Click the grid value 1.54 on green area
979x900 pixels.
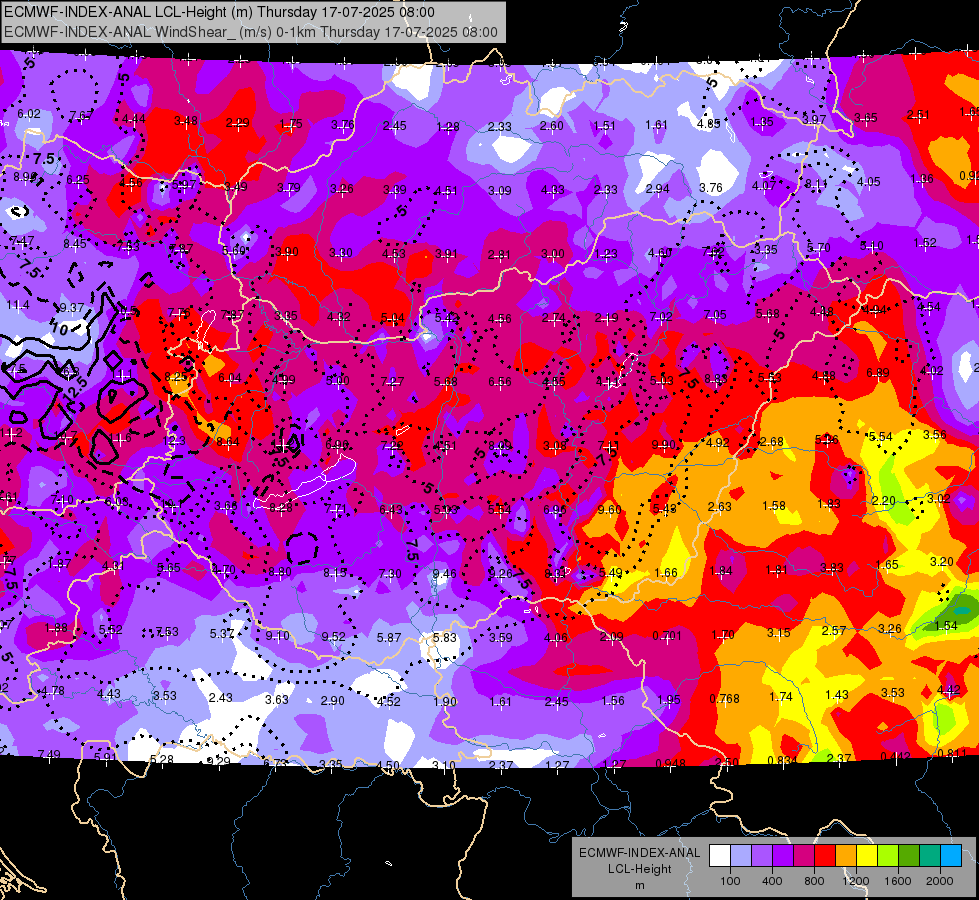[x=946, y=626]
